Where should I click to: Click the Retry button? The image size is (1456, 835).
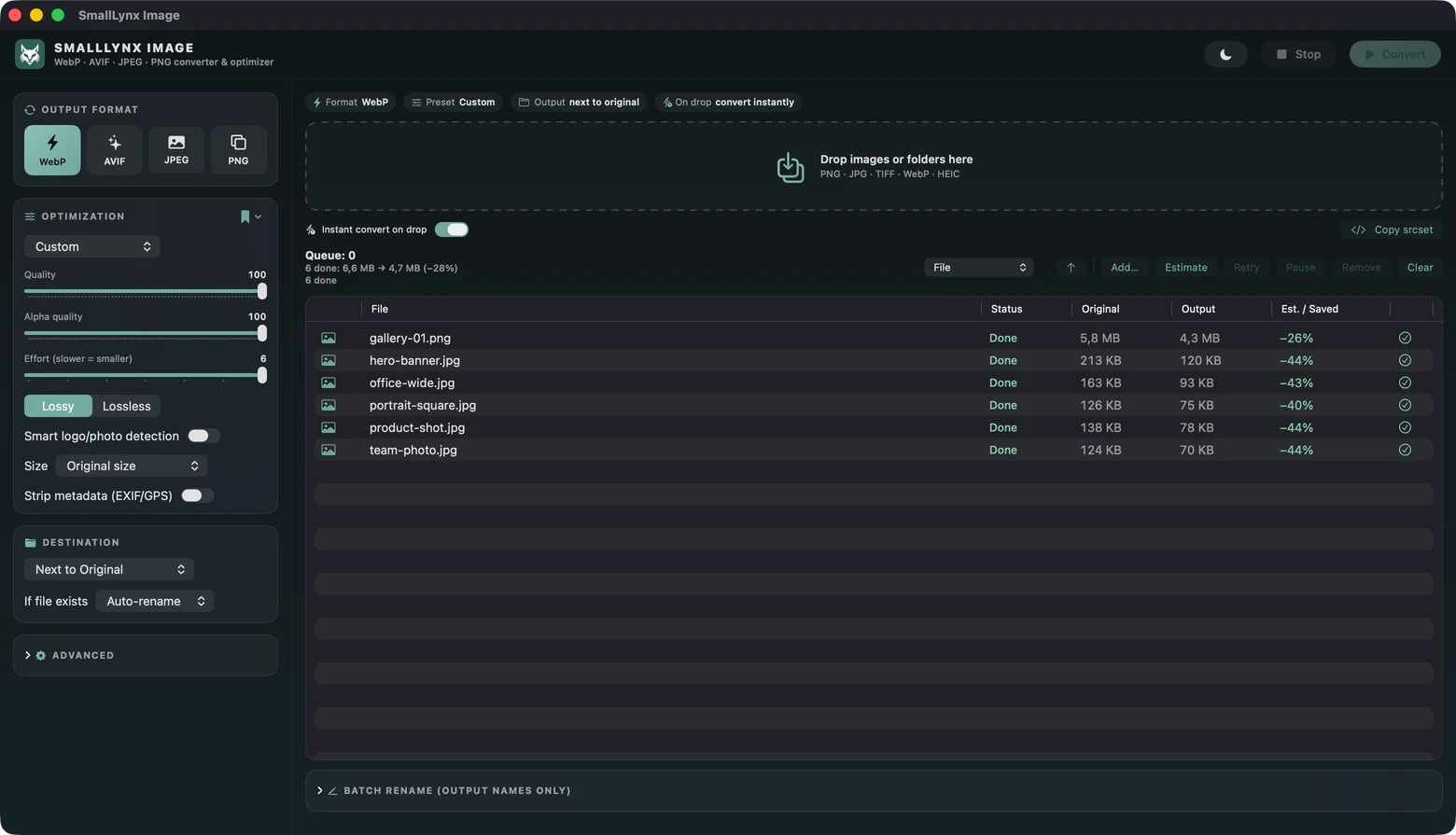pos(1246,268)
